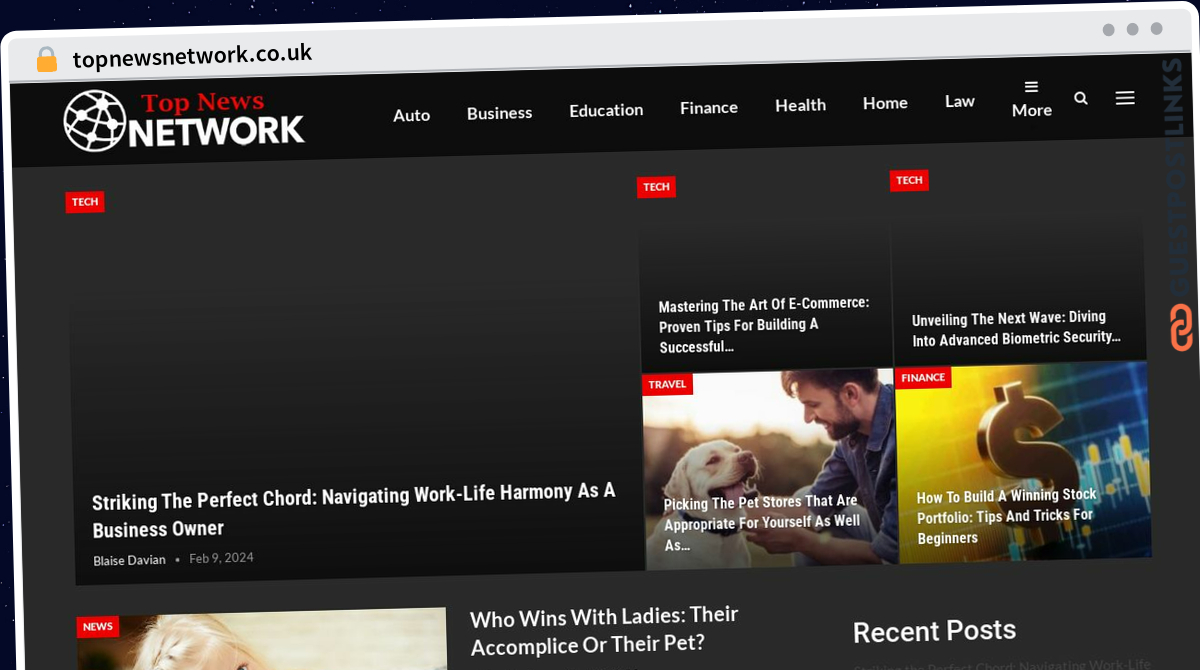Click the last browser window dot button
Viewport: 1200px width, 670px height.
pos(1157,29)
